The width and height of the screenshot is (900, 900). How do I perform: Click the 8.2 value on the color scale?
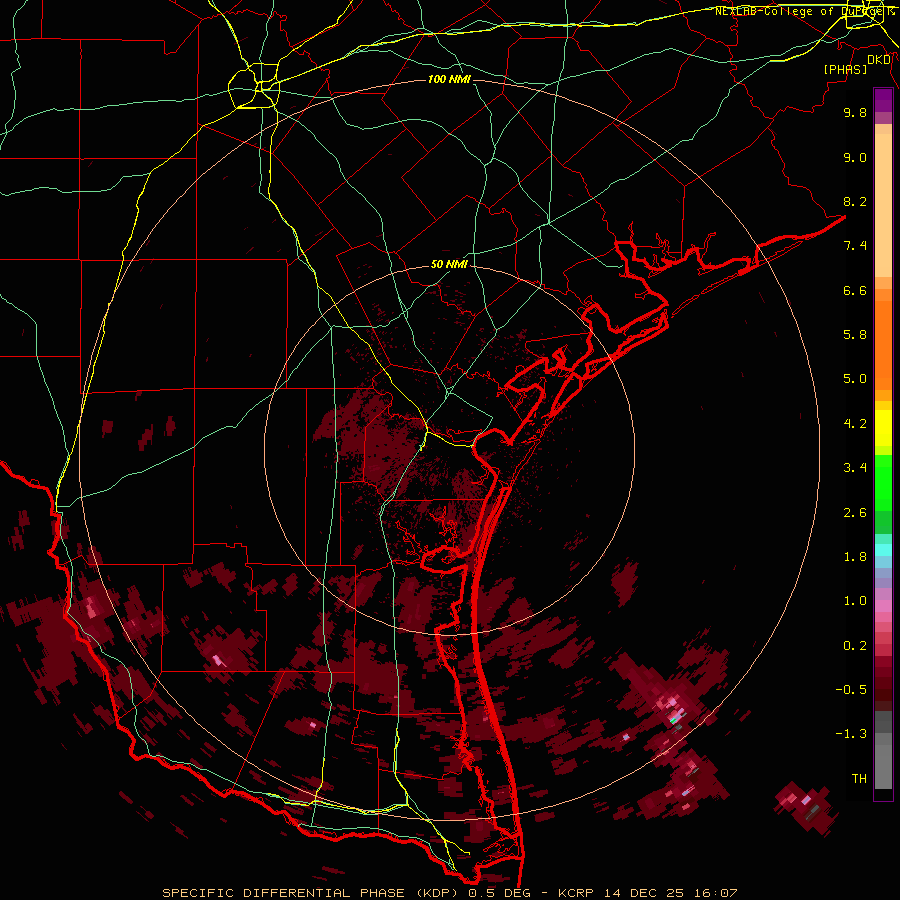(855, 201)
